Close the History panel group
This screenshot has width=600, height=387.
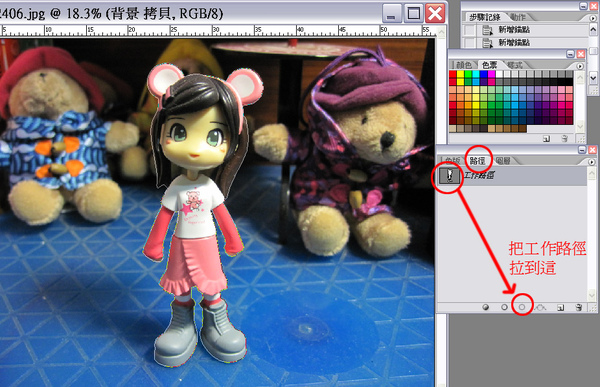click(x=593, y=6)
